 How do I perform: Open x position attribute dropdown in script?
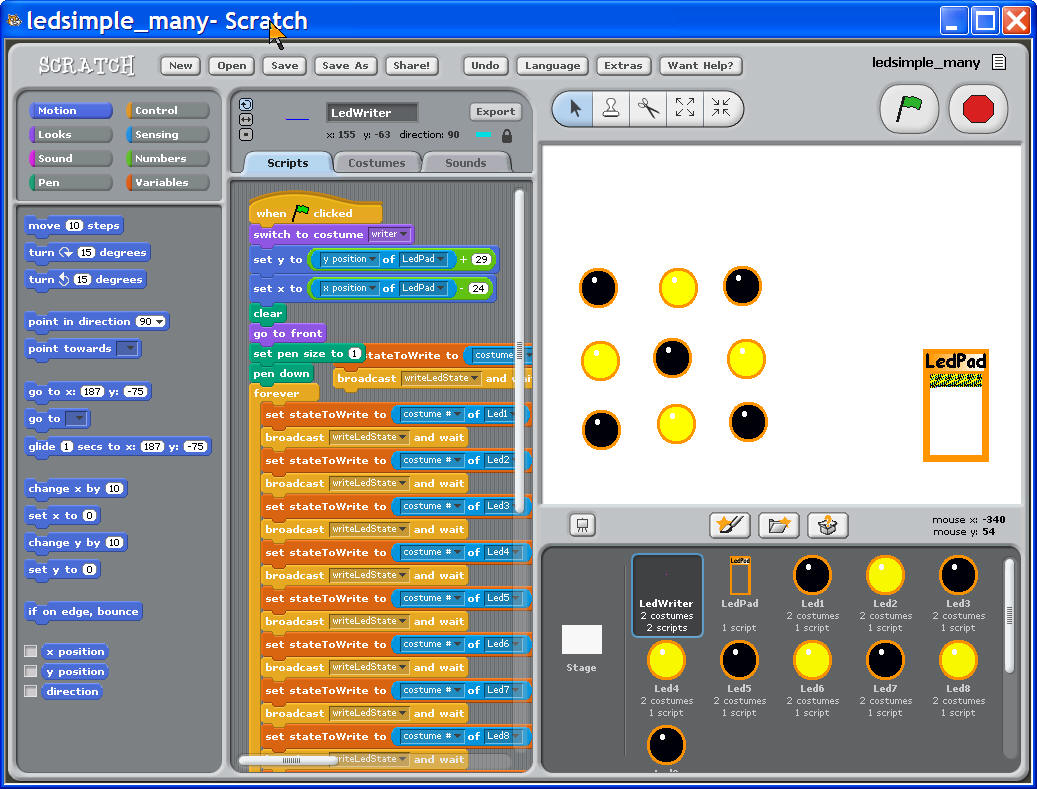click(349, 288)
